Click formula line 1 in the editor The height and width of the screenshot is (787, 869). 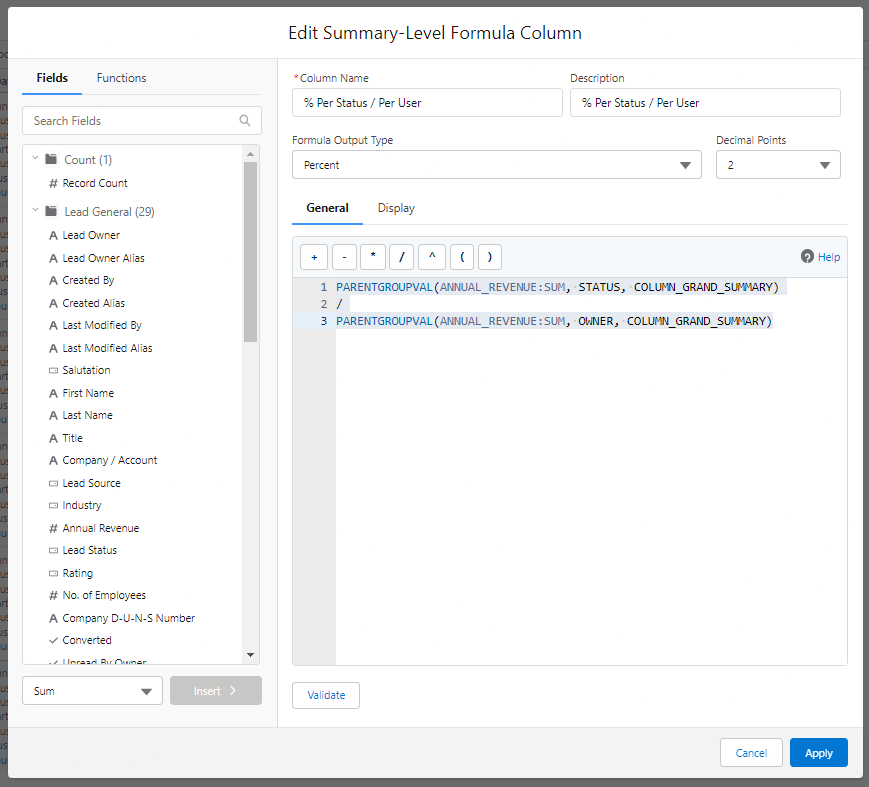coord(557,287)
